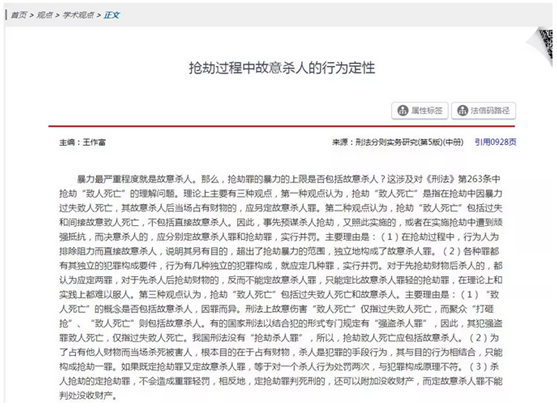Image resolution: width=557 pixels, height=409 pixels.
Task: Click the icon on 属性标签 button
Action: [x=402, y=111]
